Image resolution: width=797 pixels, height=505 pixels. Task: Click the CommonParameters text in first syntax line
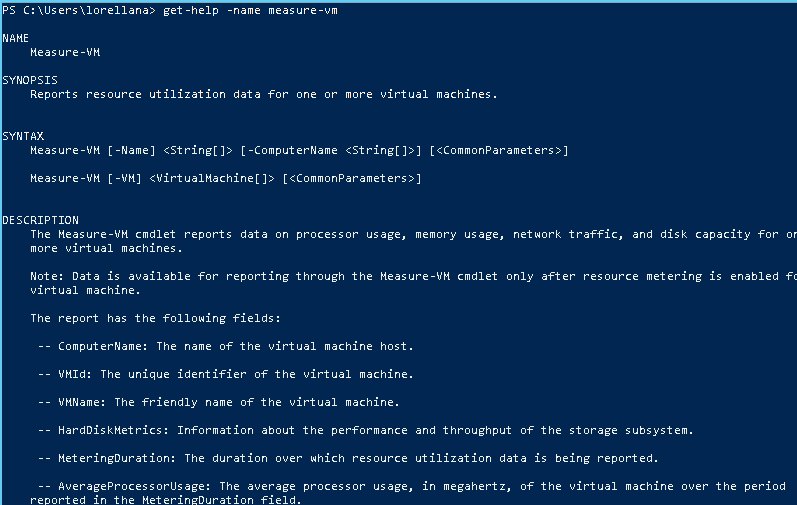pyautogui.click(x=499, y=150)
